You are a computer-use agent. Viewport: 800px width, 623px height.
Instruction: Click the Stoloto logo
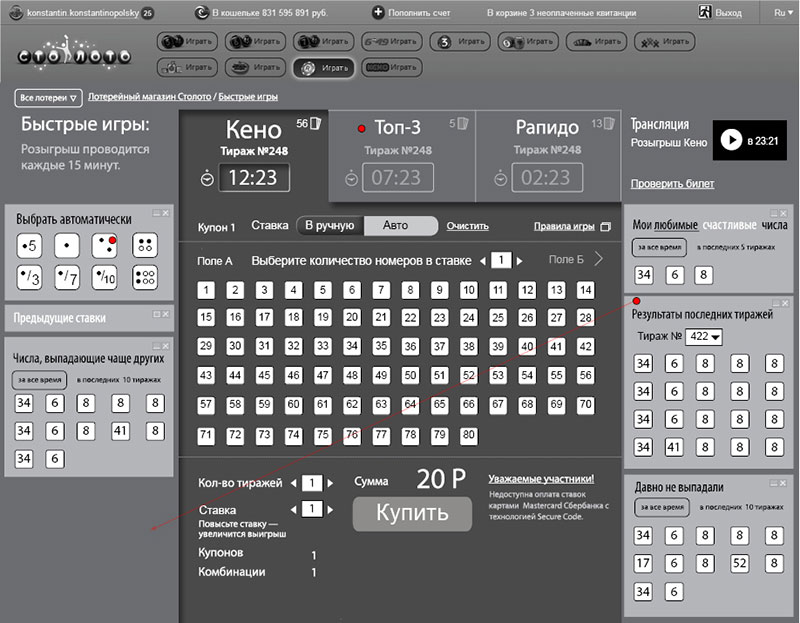click(74, 55)
